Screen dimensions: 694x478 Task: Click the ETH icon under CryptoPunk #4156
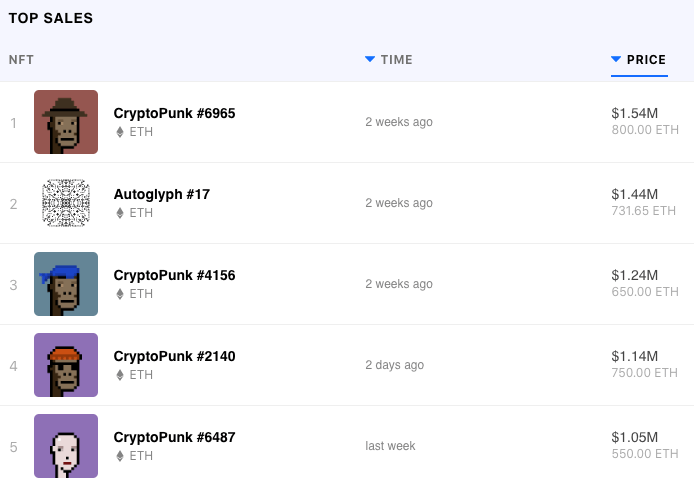pyautogui.click(x=120, y=294)
